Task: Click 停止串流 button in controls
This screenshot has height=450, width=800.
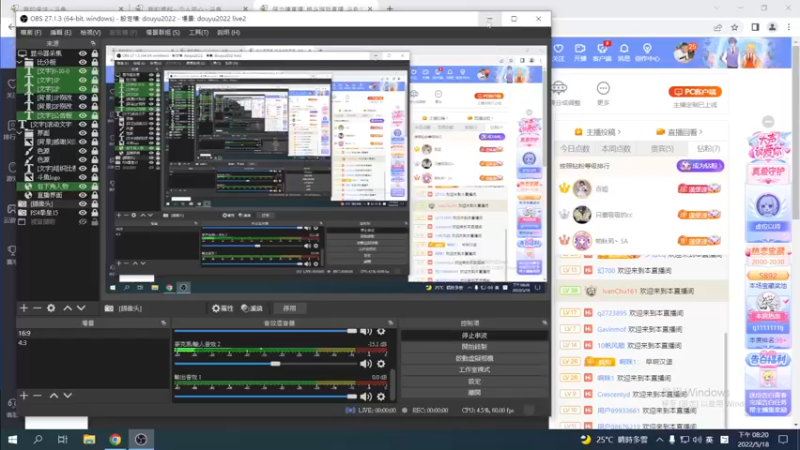Action: pyautogui.click(x=474, y=335)
